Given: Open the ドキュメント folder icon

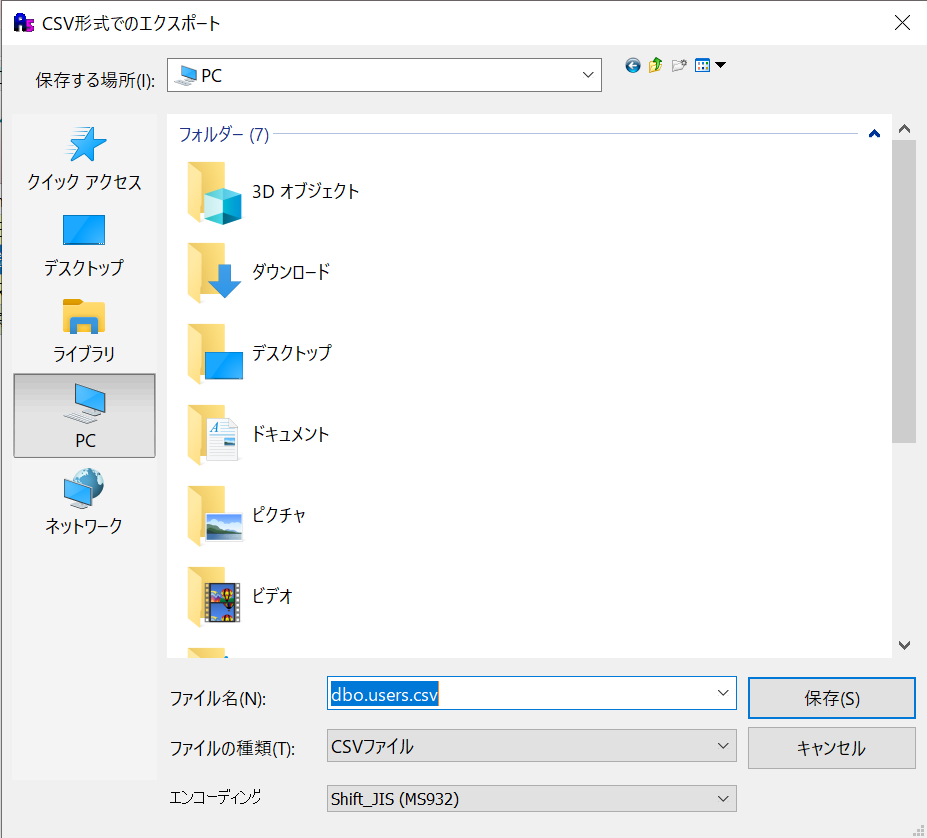Looking at the screenshot, I should click(x=214, y=435).
